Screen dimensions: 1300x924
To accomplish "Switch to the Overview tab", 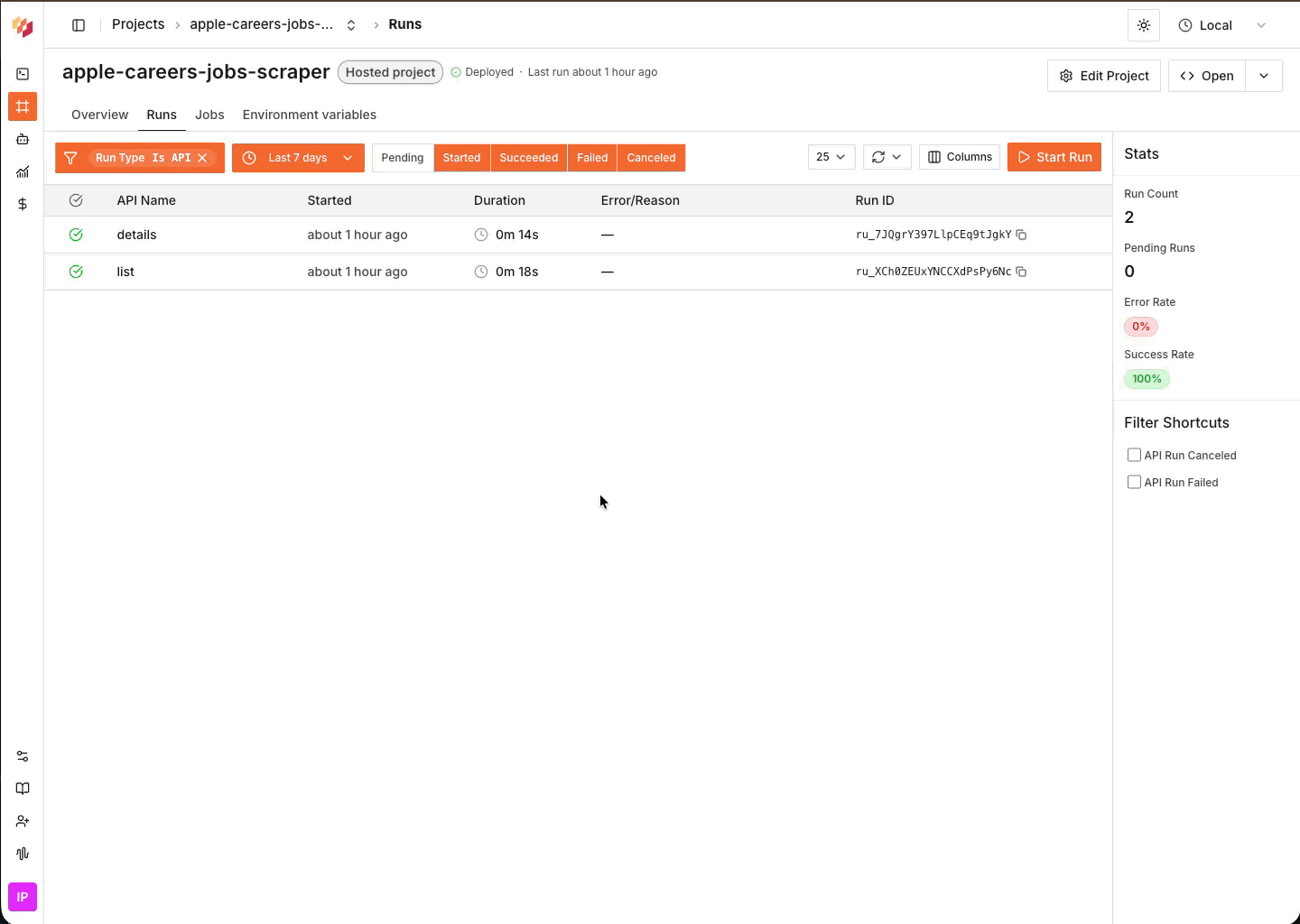I will 100,115.
